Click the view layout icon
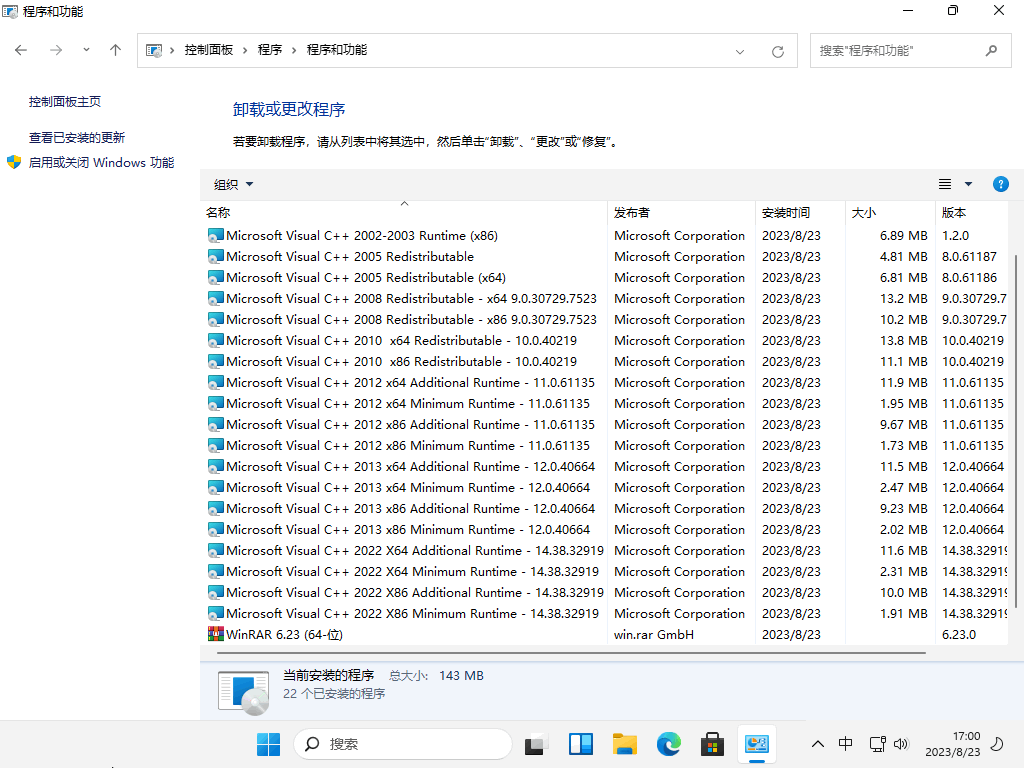The width and height of the screenshot is (1024, 768). click(945, 185)
